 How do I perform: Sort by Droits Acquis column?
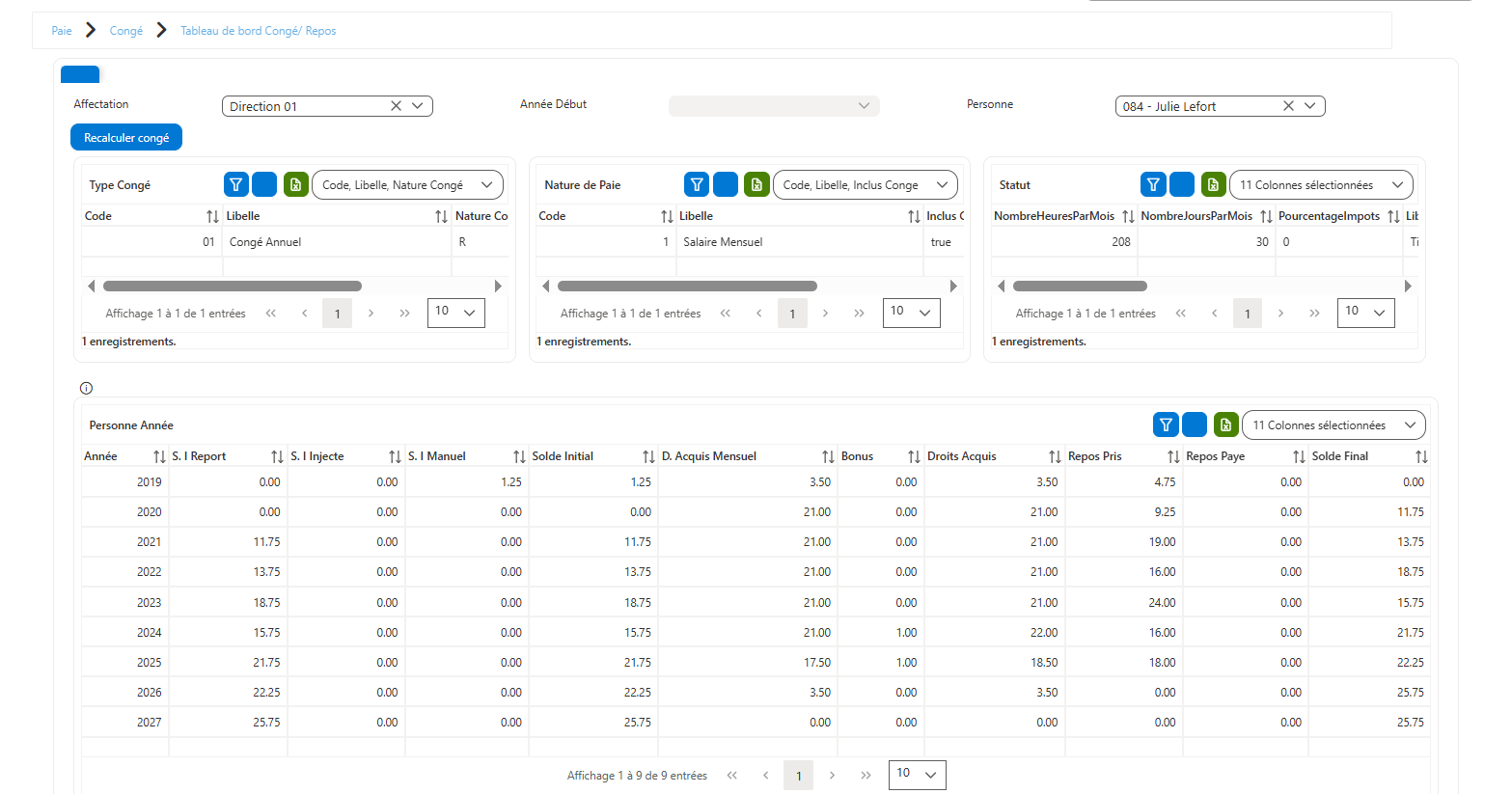1055,456
